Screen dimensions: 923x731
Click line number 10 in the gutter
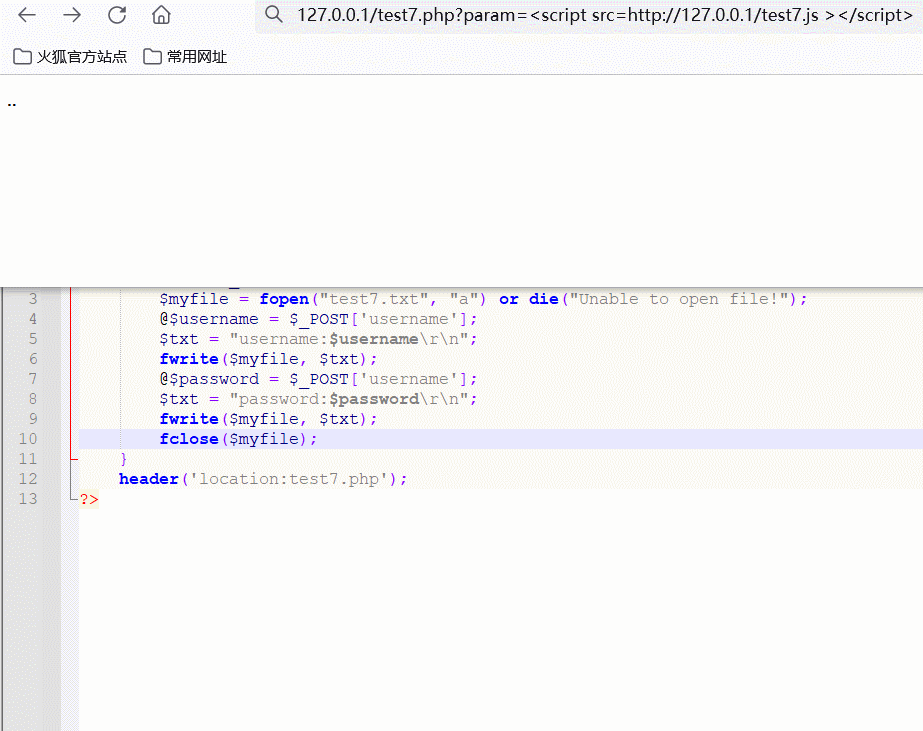pyautogui.click(x=28, y=439)
